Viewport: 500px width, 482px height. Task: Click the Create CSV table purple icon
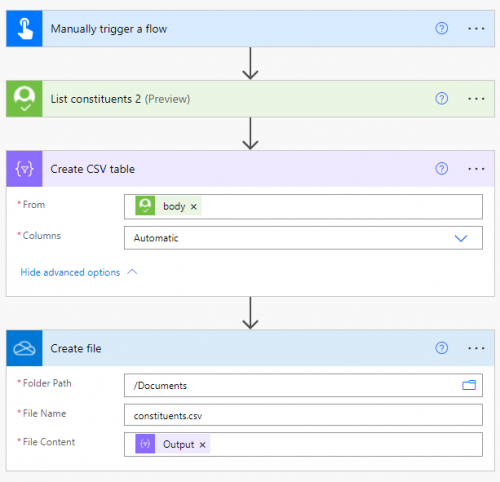[24, 169]
